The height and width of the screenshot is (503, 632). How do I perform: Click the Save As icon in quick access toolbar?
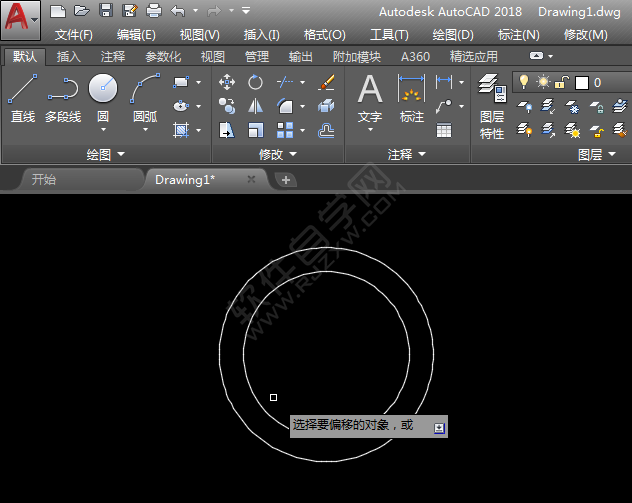130,10
